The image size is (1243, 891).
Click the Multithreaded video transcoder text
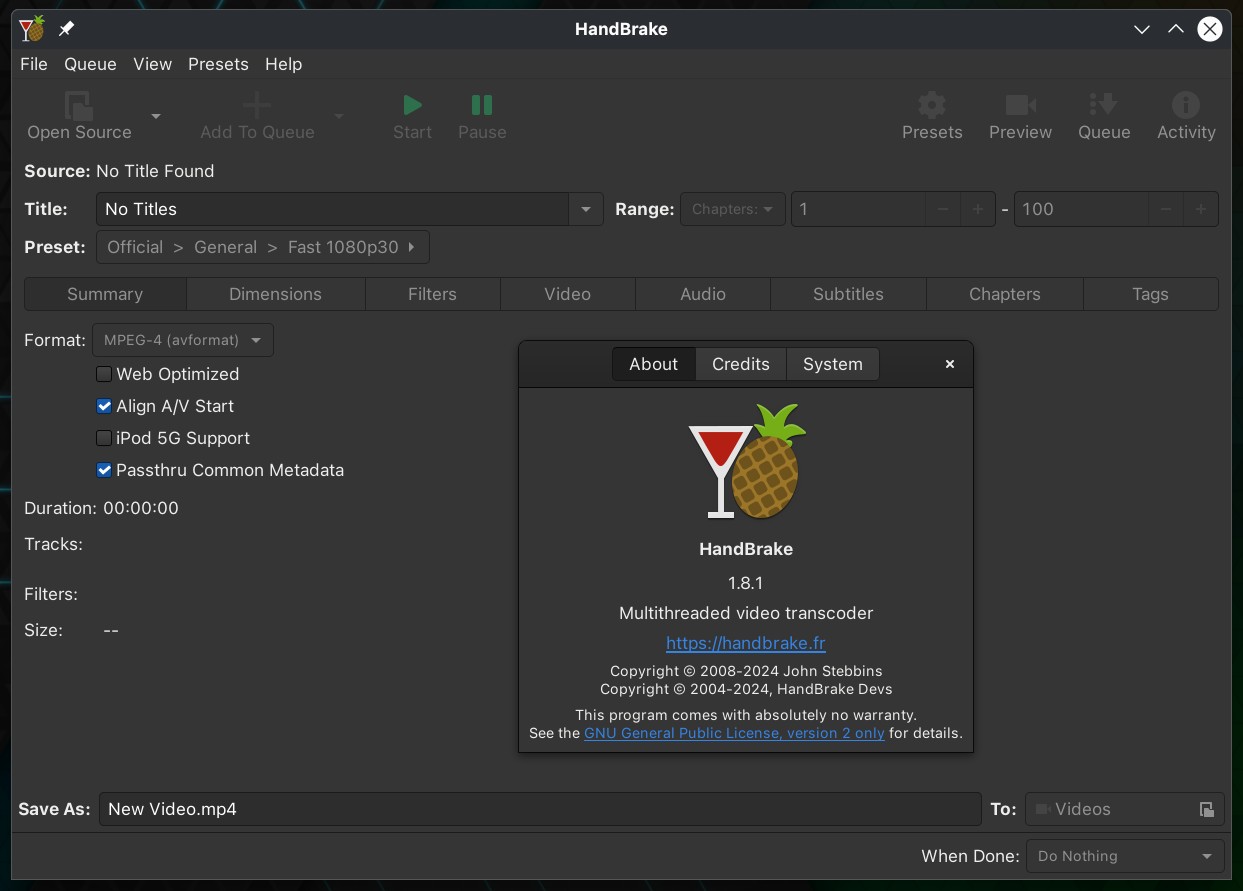pyautogui.click(x=746, y=613)
